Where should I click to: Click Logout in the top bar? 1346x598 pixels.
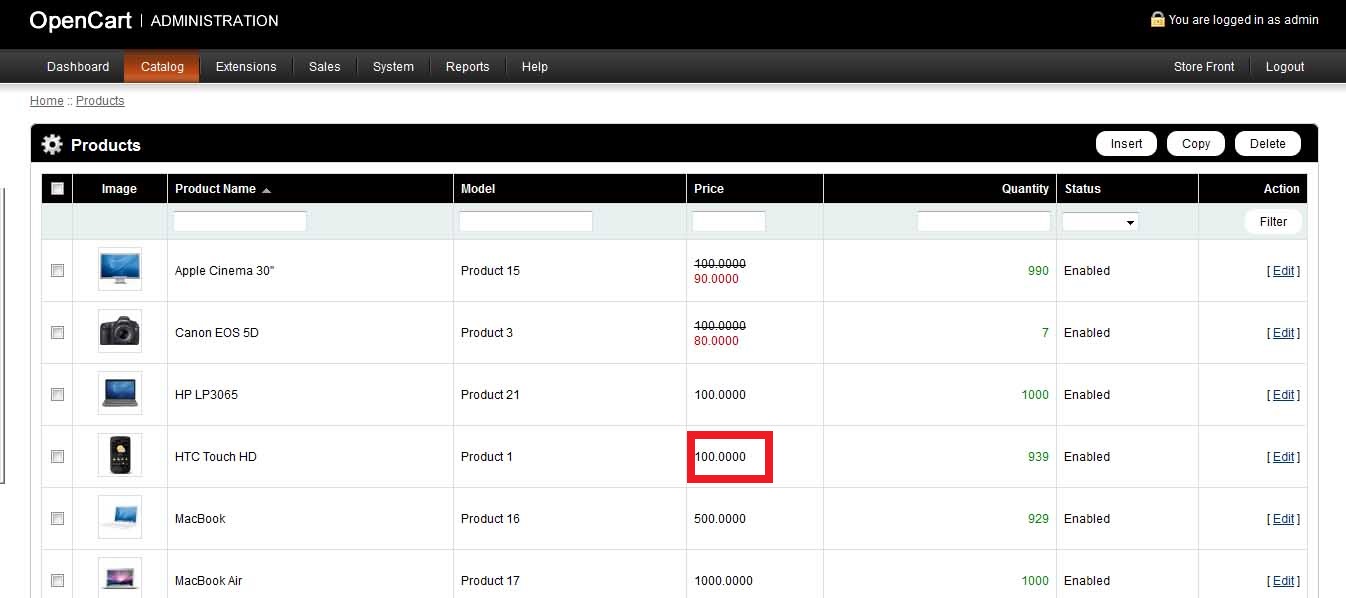click(1285, 67)
